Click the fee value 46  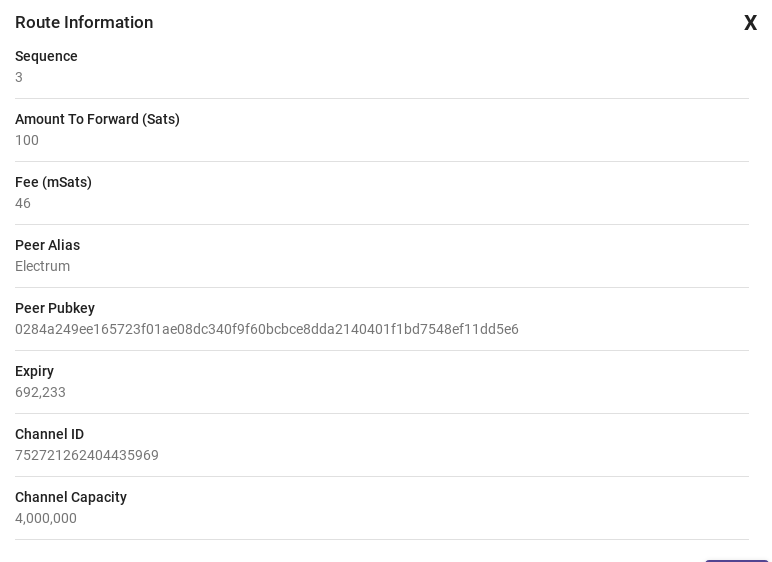23,203
